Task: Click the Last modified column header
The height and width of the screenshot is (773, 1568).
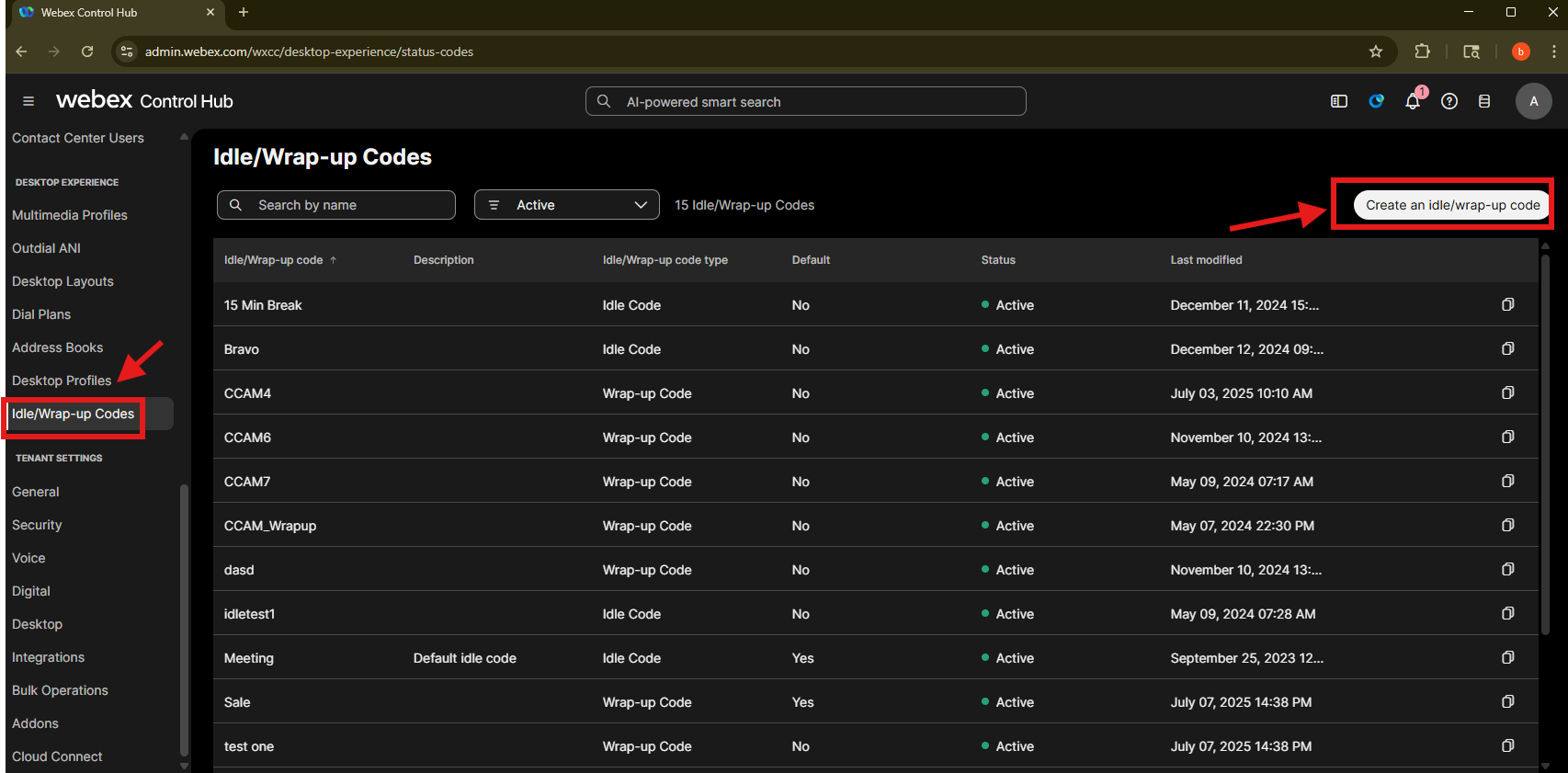Action: (1206, 260)
